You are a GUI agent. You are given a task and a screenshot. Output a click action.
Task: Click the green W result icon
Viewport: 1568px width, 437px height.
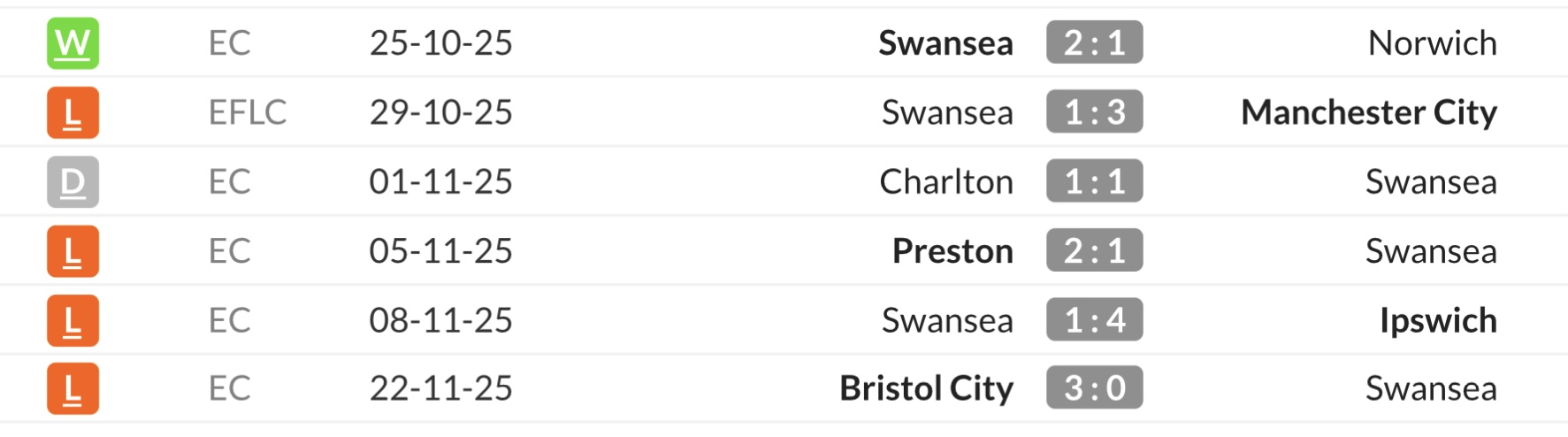click(73, 42)
